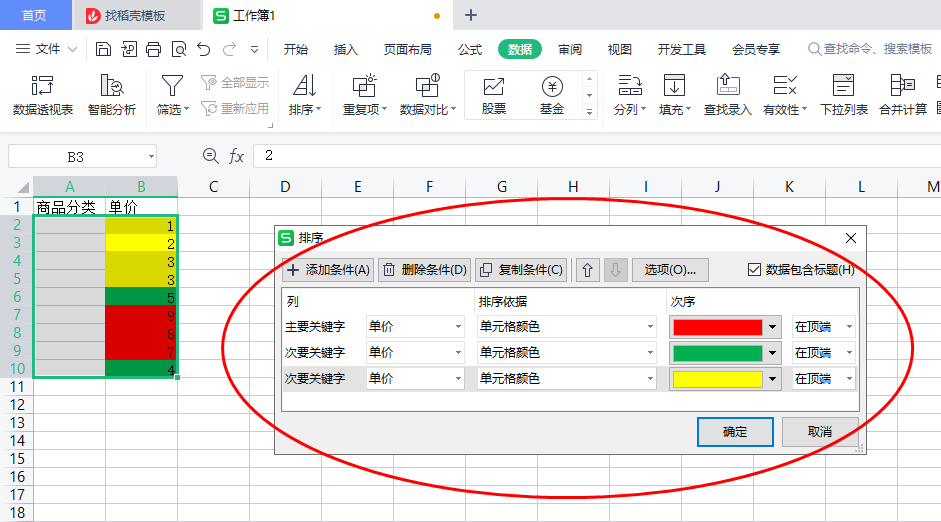Open the 文件 menu

[46, 49]
